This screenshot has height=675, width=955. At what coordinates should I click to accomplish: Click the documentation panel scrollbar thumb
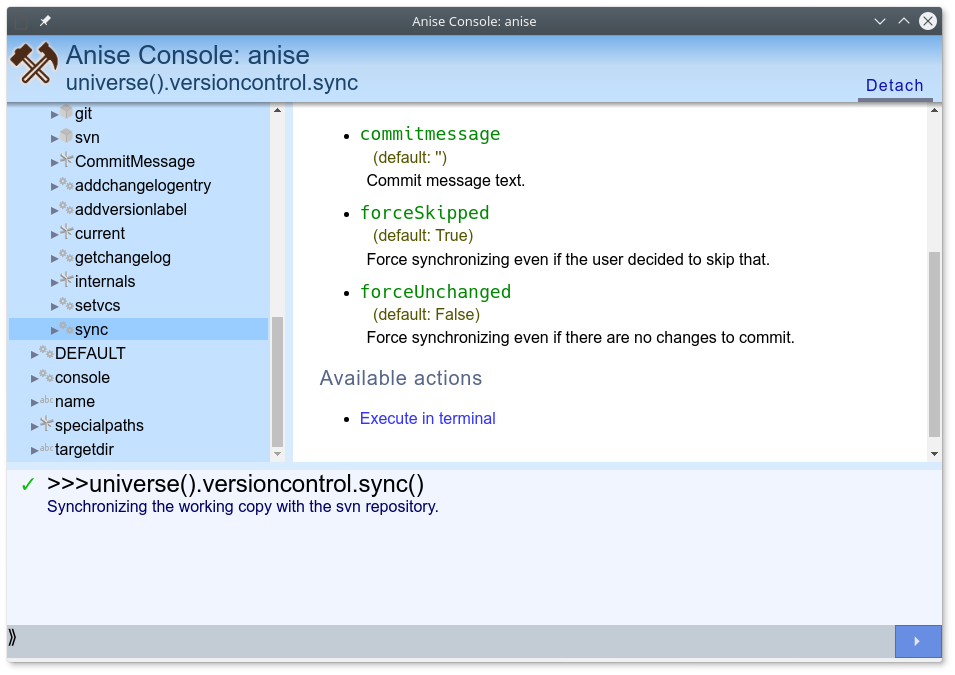pyautogui.click(x=934, y=344)
